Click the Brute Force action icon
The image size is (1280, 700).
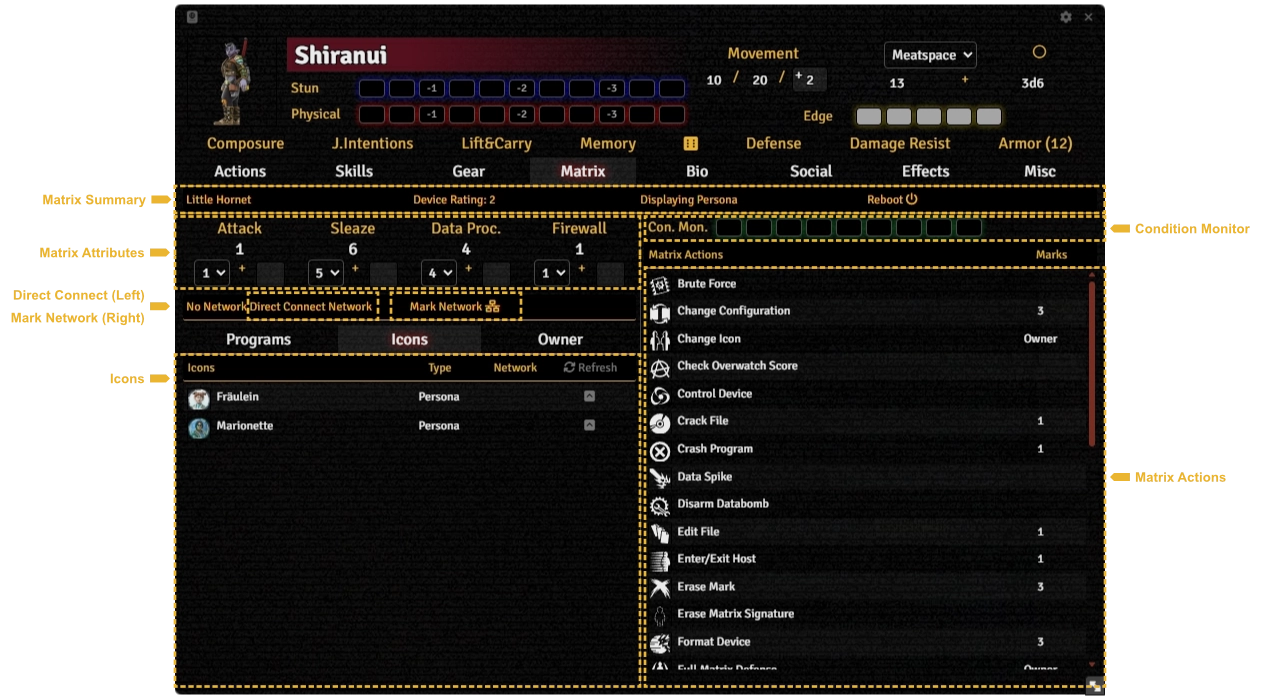point(660,285)
